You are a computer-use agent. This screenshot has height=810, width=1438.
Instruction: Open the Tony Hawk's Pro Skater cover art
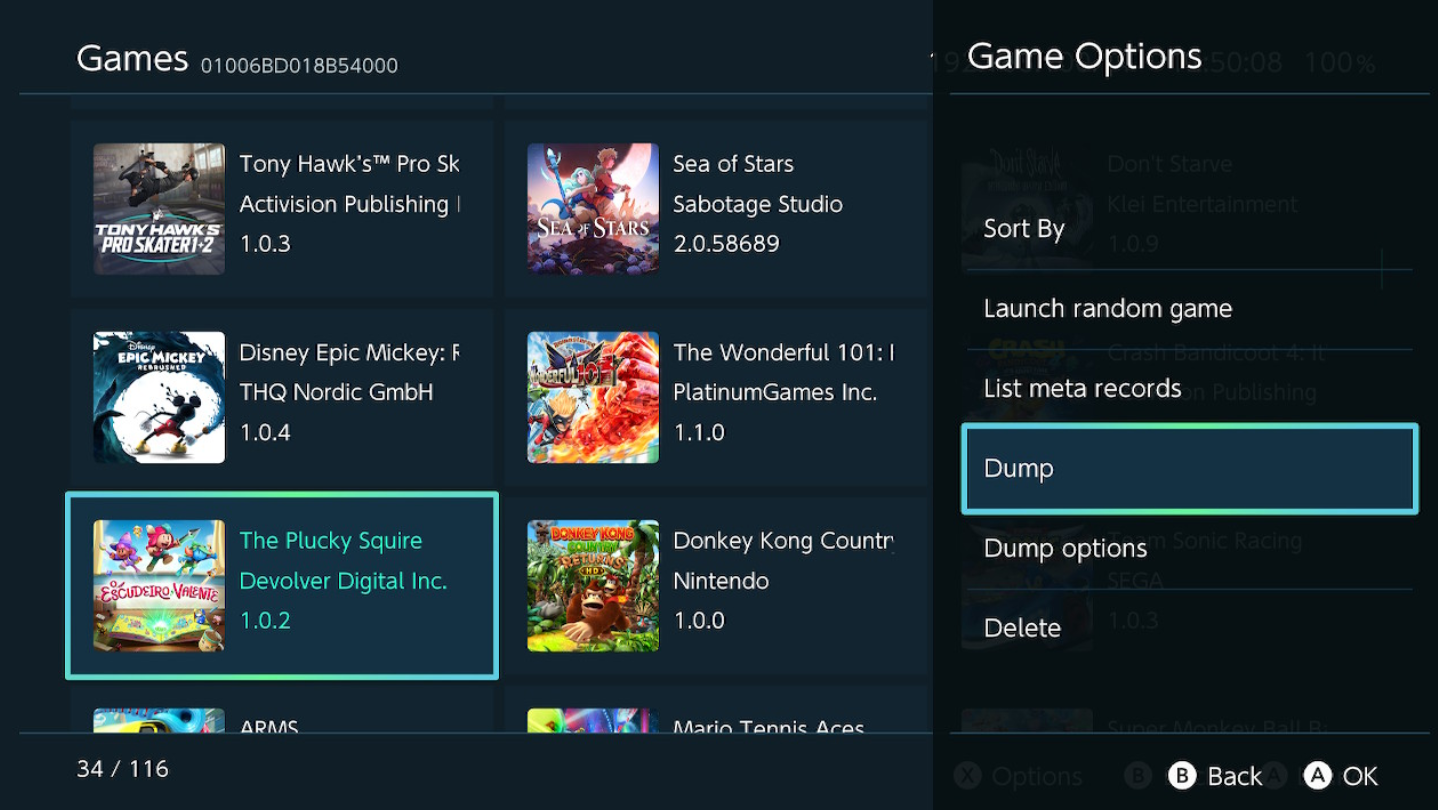tap(159, 209)
